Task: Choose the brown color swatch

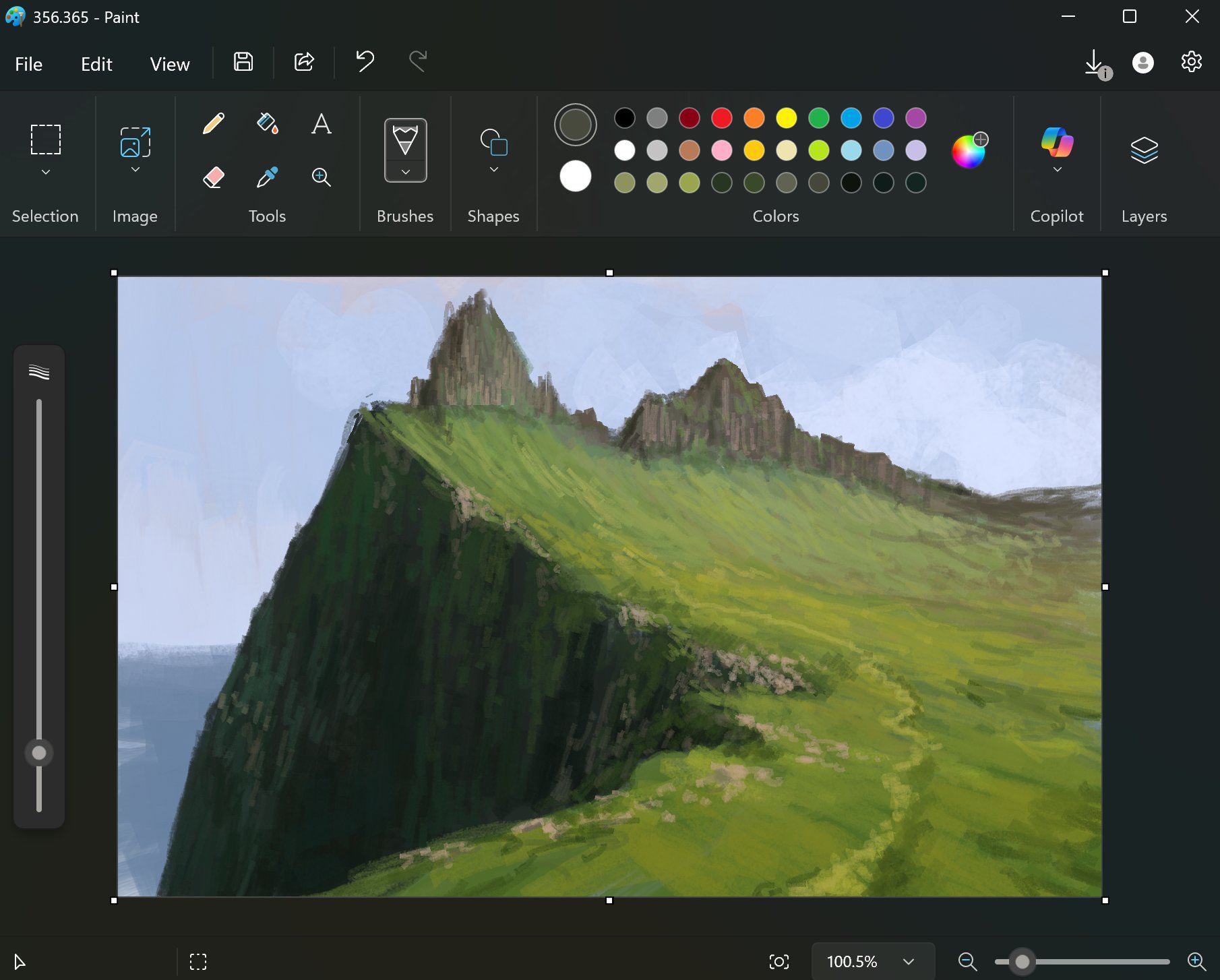Action: (x=690, y=150)
